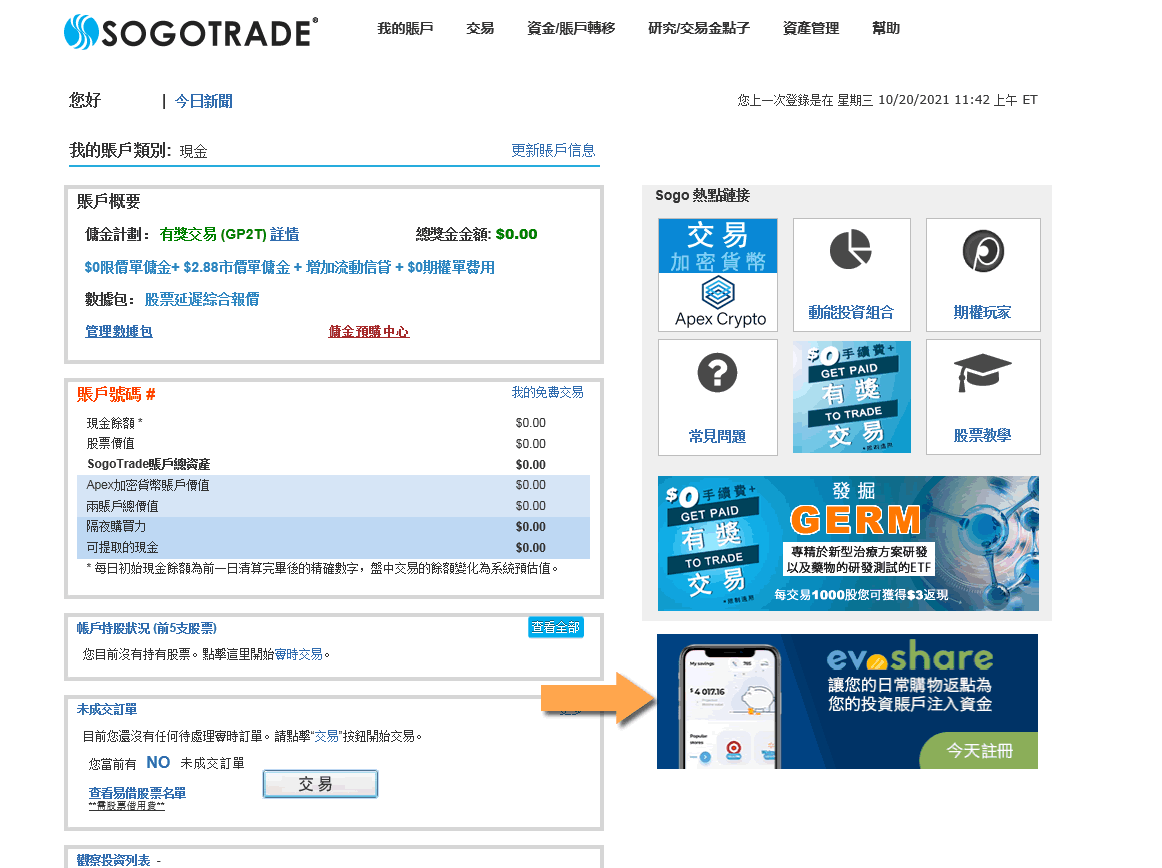Viewport: 1162px width, 868px height.
Task: Open the 動能投資組合 pie chart tile
Action: click(851, 274)
